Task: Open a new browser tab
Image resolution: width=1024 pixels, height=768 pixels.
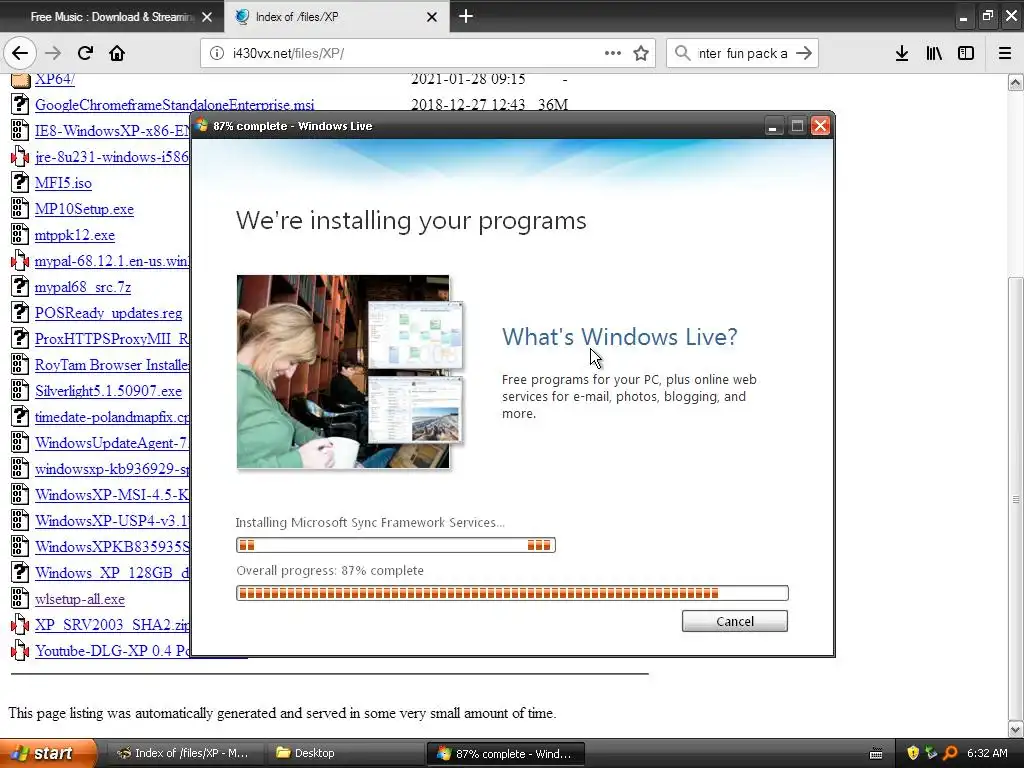Action: [466, 16]
